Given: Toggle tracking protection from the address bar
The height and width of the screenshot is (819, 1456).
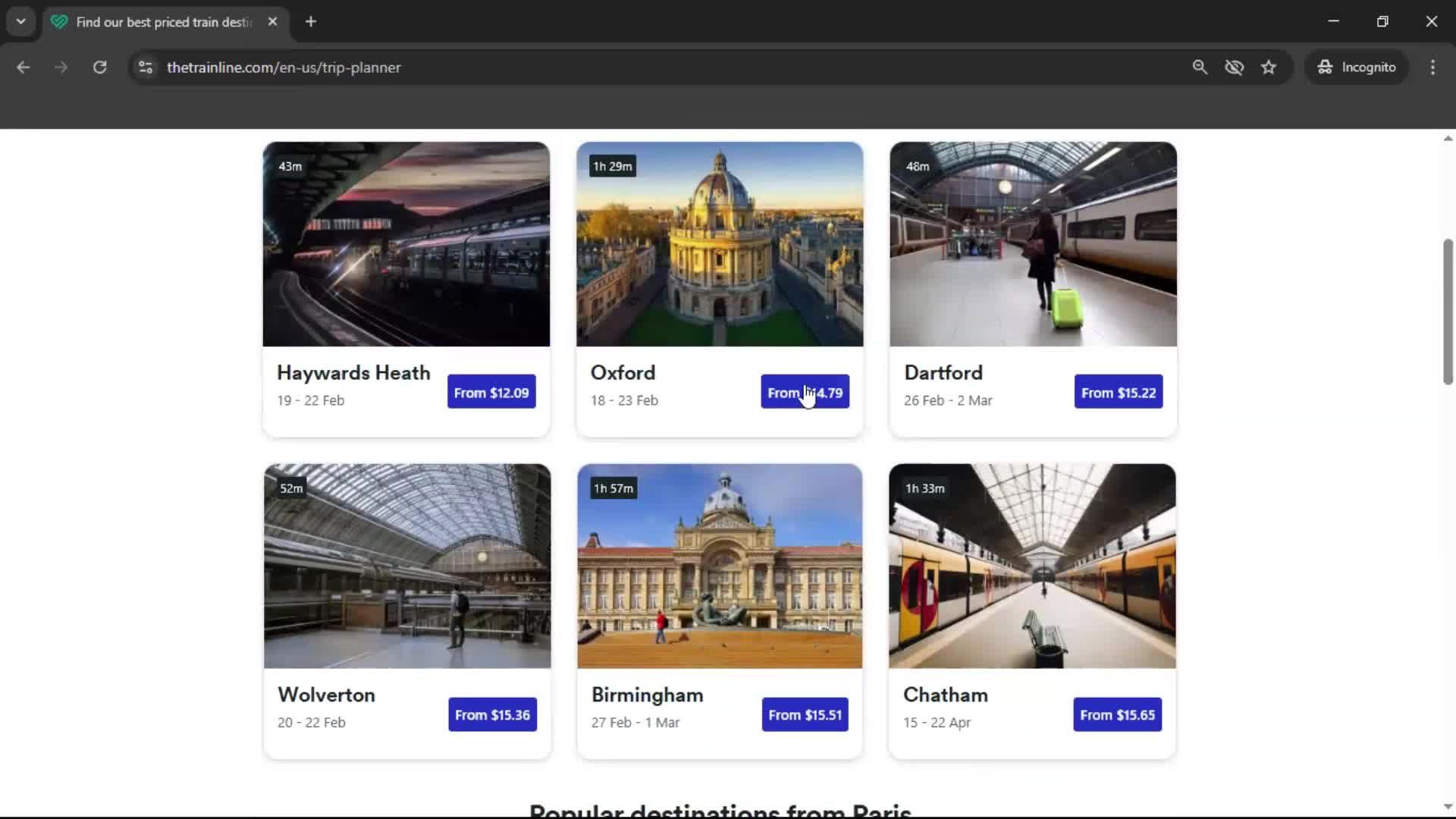Looking at the screenshot, I should coord(1235,67).
